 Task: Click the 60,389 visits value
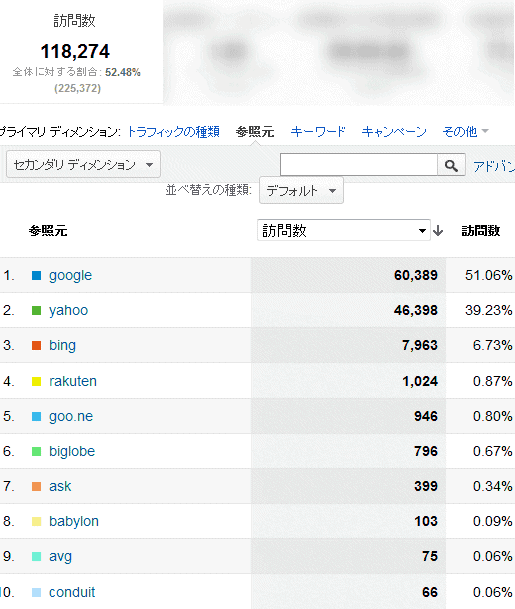pyautogui.click(x=416, y=275)
